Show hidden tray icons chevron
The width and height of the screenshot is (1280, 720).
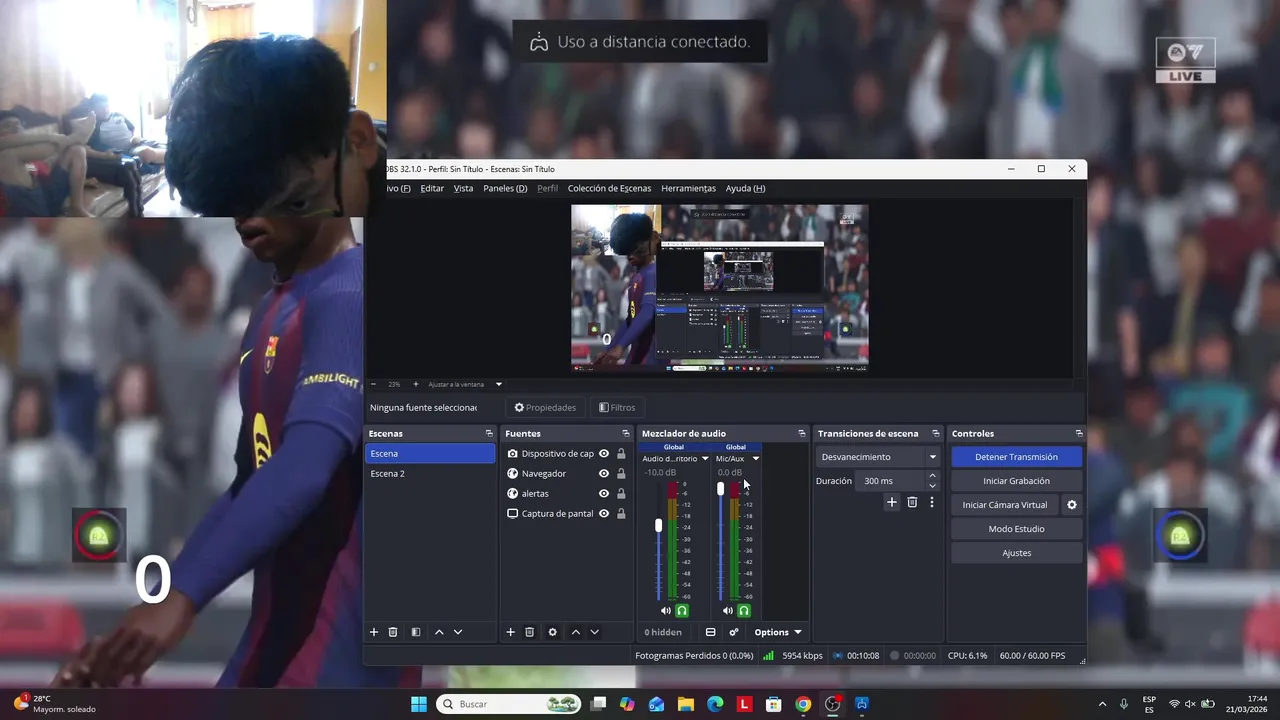pos(1102,704)
